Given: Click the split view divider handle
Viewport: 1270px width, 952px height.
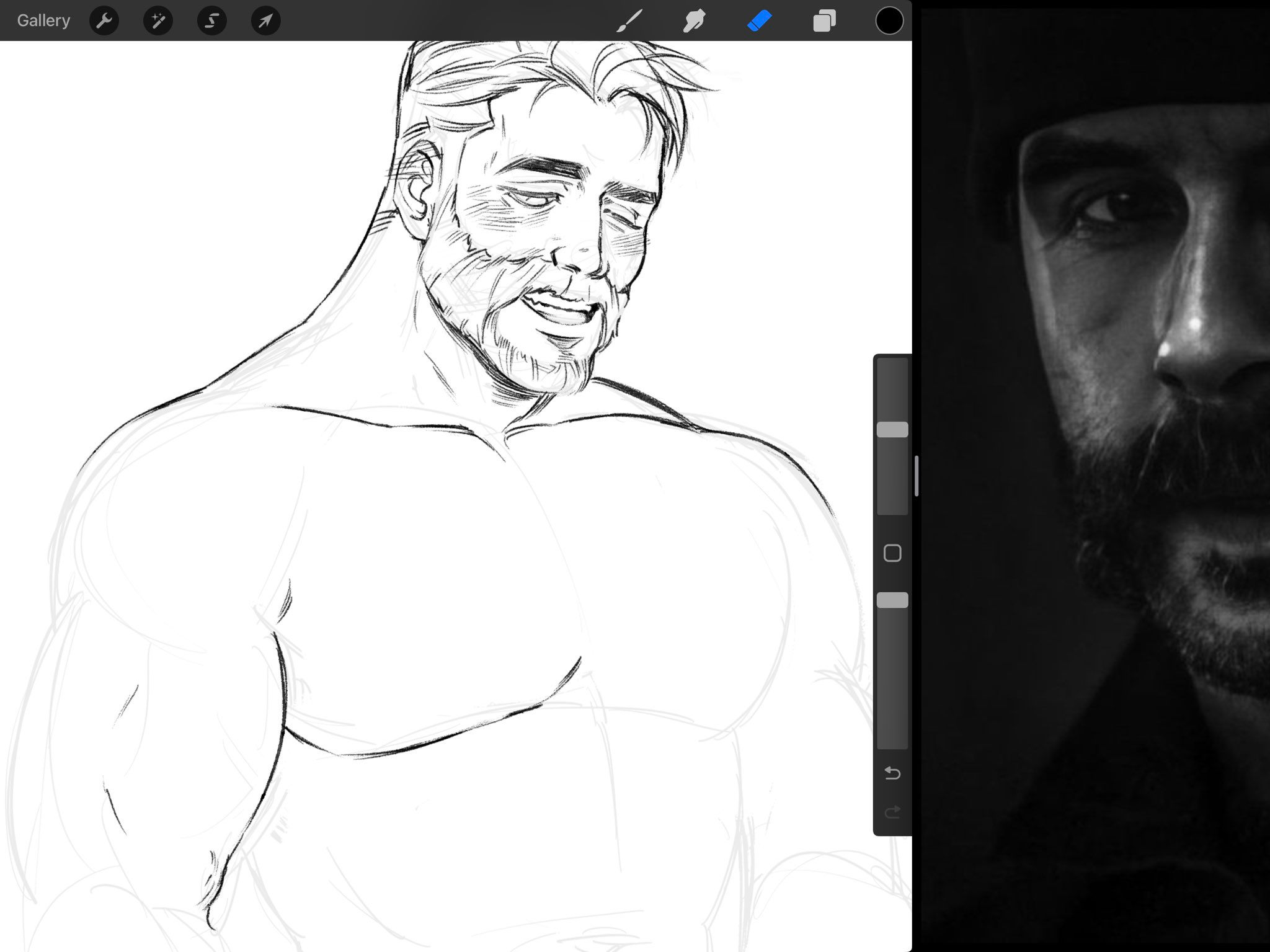Looking at the screenshot, I should pyautogui.click(x=917, y=476).
